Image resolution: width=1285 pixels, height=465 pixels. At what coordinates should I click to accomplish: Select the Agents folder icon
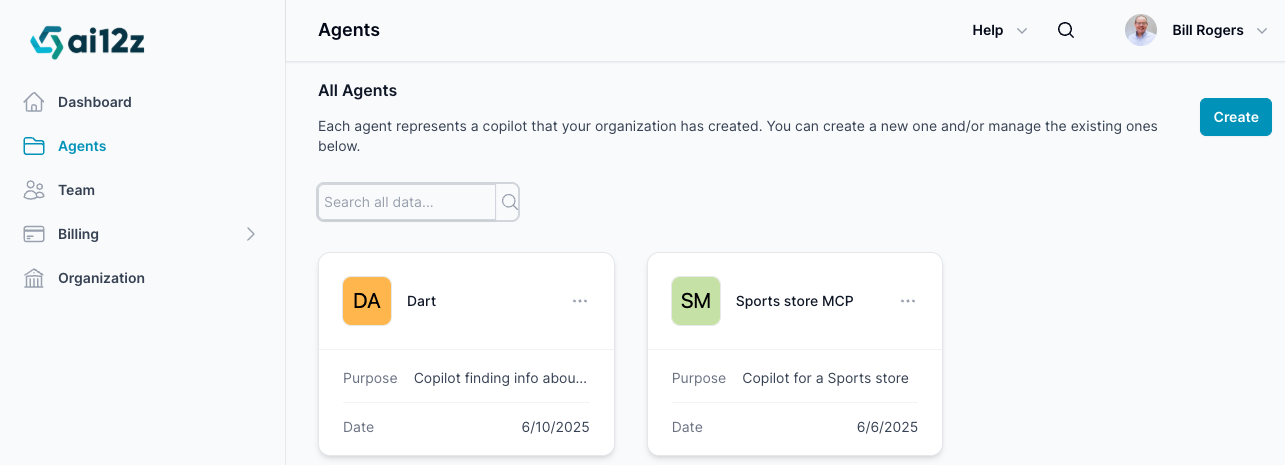(x=34, y=146)
